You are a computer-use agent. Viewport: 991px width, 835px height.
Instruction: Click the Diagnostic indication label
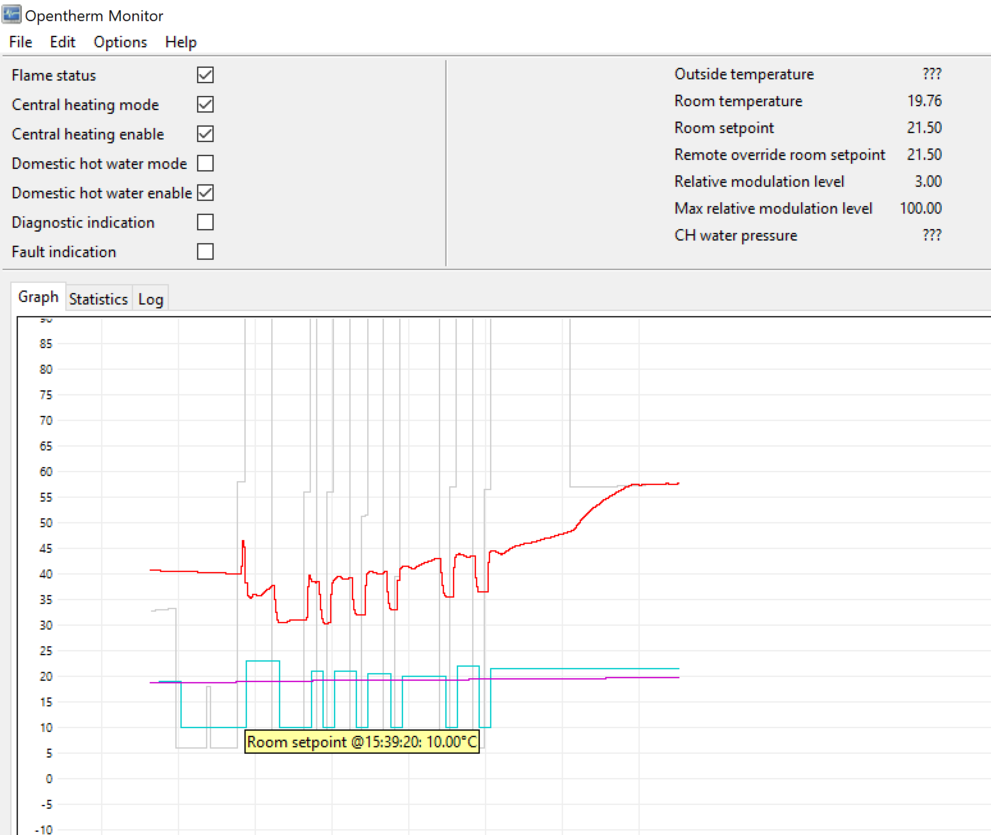click(x=83, y=222)
